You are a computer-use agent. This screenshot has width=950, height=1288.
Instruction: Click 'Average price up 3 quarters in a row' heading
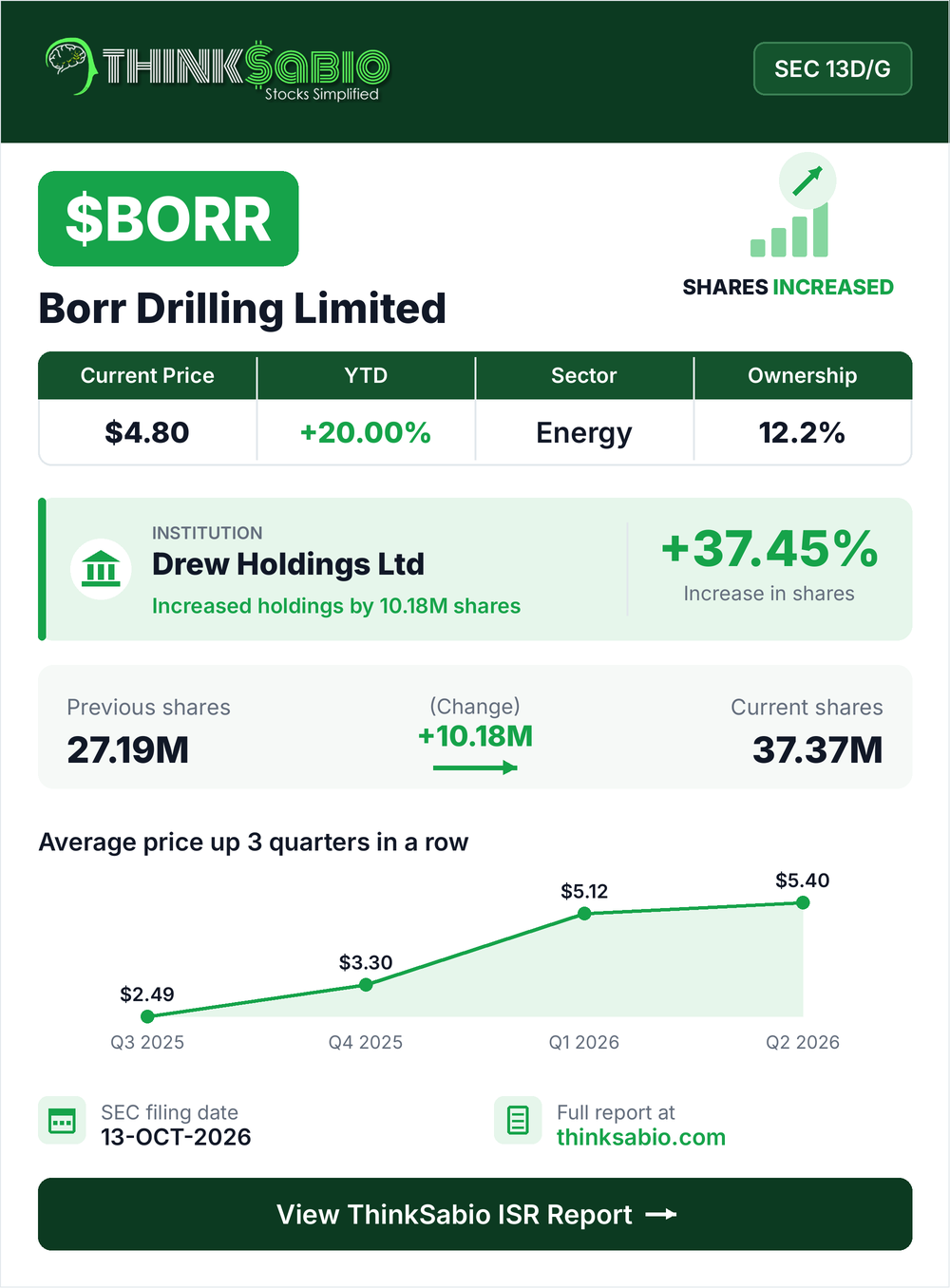pyautogui.click(x=254, y=843)
